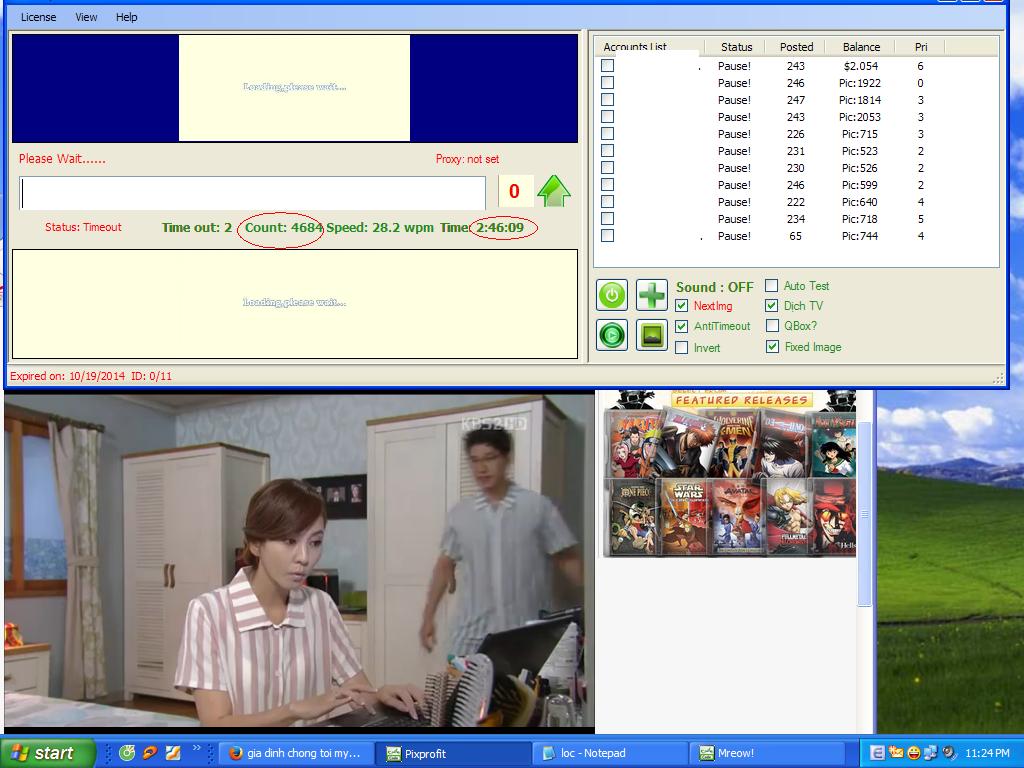Enable the Auto Test checkbox
1024x768 pixels.
tap(772, 285)
